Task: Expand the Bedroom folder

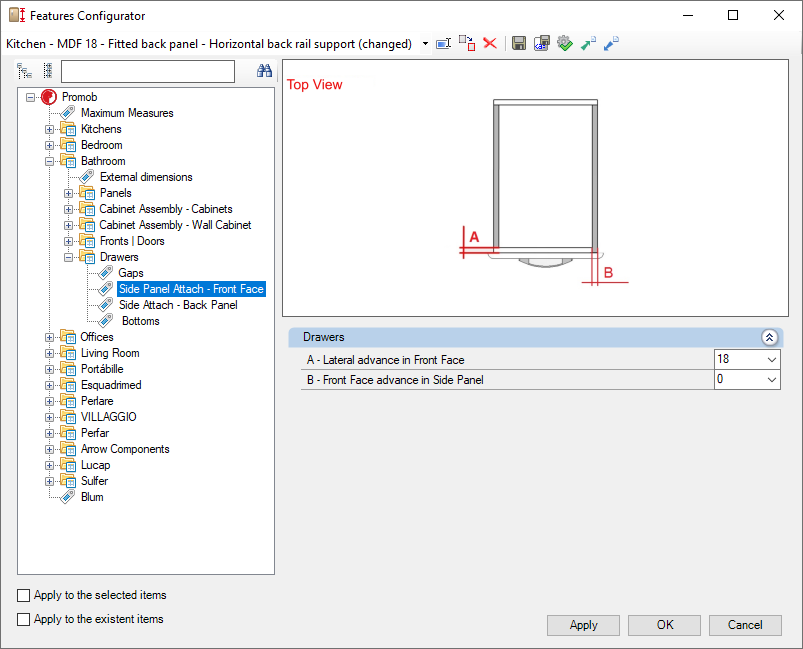Action: point(50,145)
